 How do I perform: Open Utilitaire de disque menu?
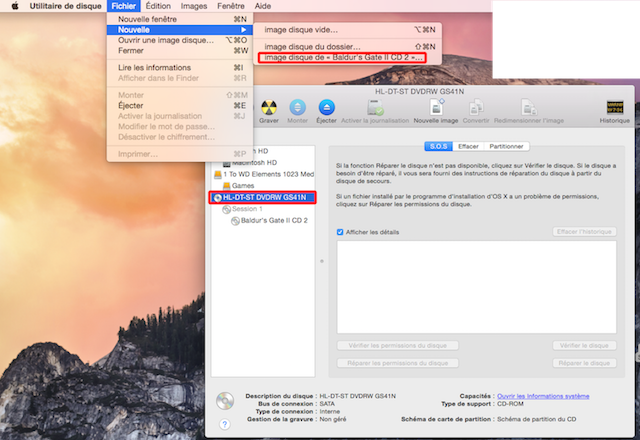pos(65,6)
